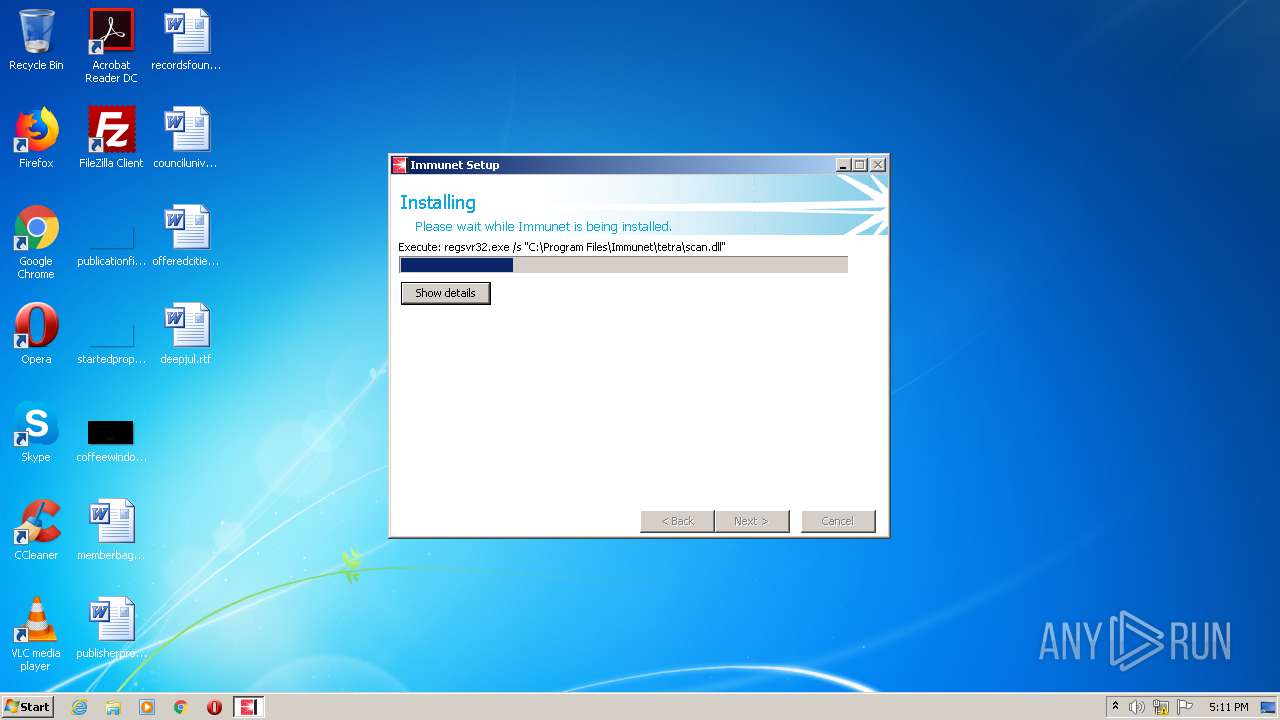The height and width of the screenshot is (720, 1280).
Task: Click the 5:11 PM system clock
Action: [1228, 707]
